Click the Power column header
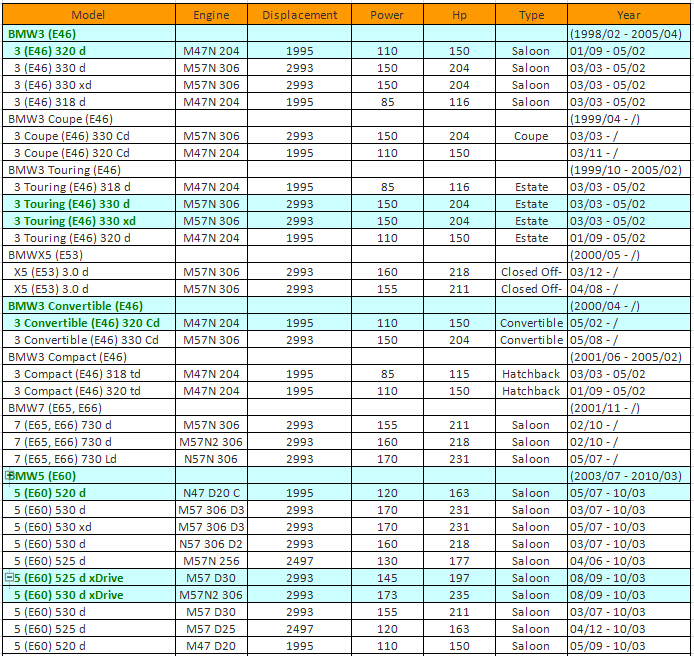Screen dimensions: 694x656 387,15
